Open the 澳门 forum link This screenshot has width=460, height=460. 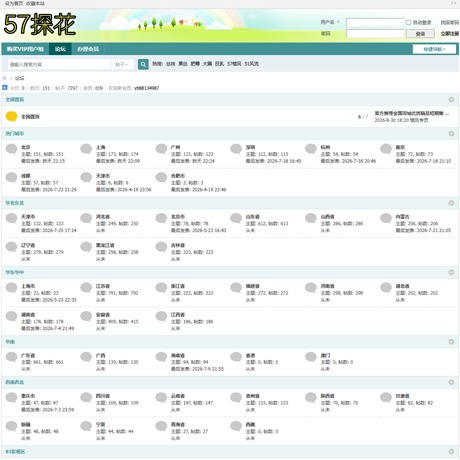point(326,355)
